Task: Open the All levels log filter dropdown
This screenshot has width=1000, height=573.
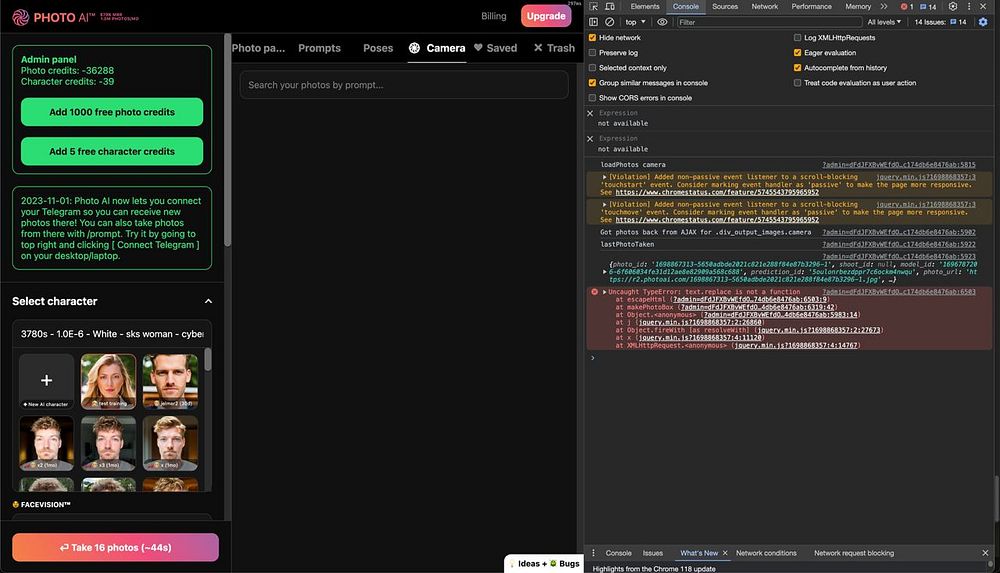Action: [x=884, y=22]
